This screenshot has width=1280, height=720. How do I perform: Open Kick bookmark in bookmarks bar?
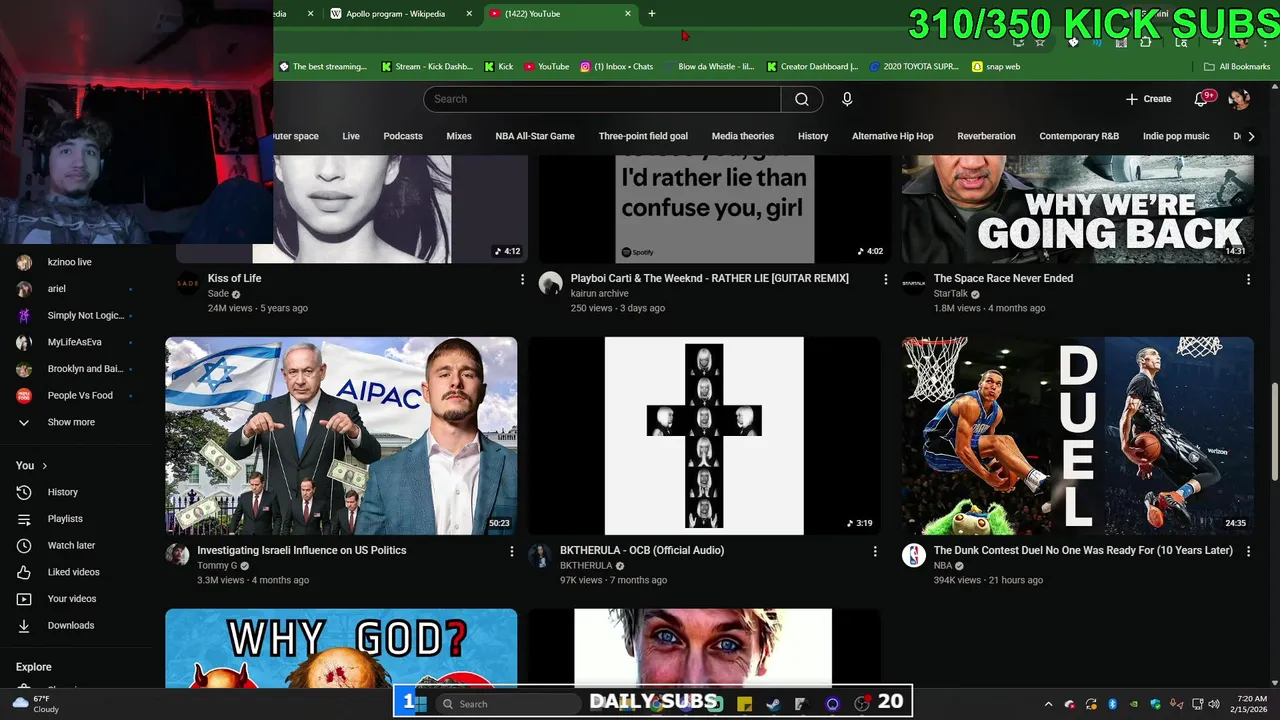[x=498, y=67]
